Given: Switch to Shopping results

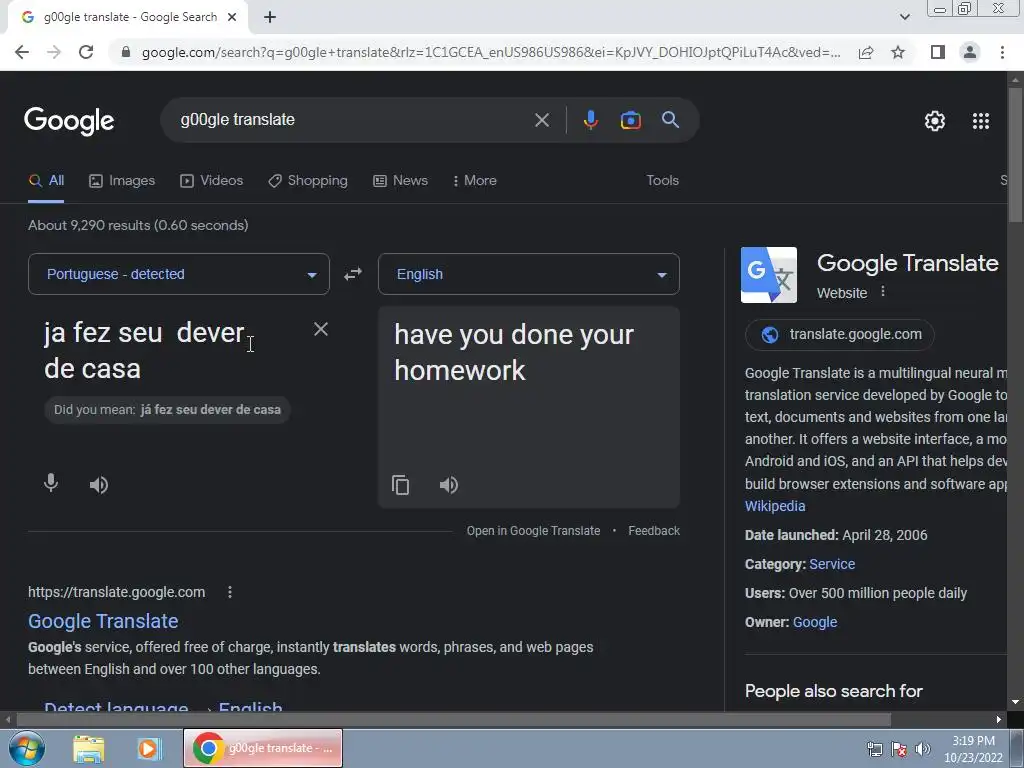Looking at the screenshot, I should click(308, 181).
